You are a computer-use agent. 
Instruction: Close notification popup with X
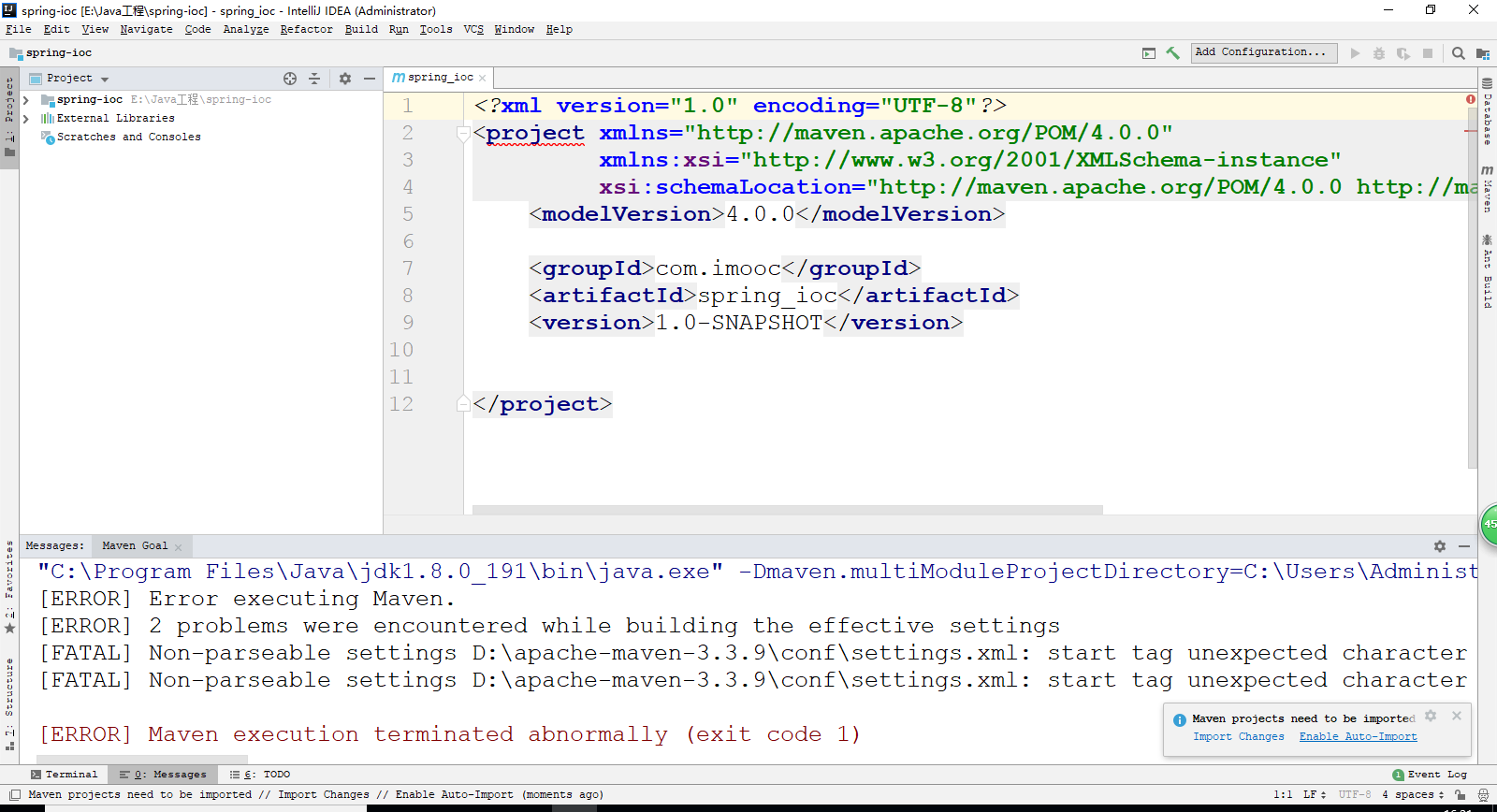click(x=1457, y=716)
